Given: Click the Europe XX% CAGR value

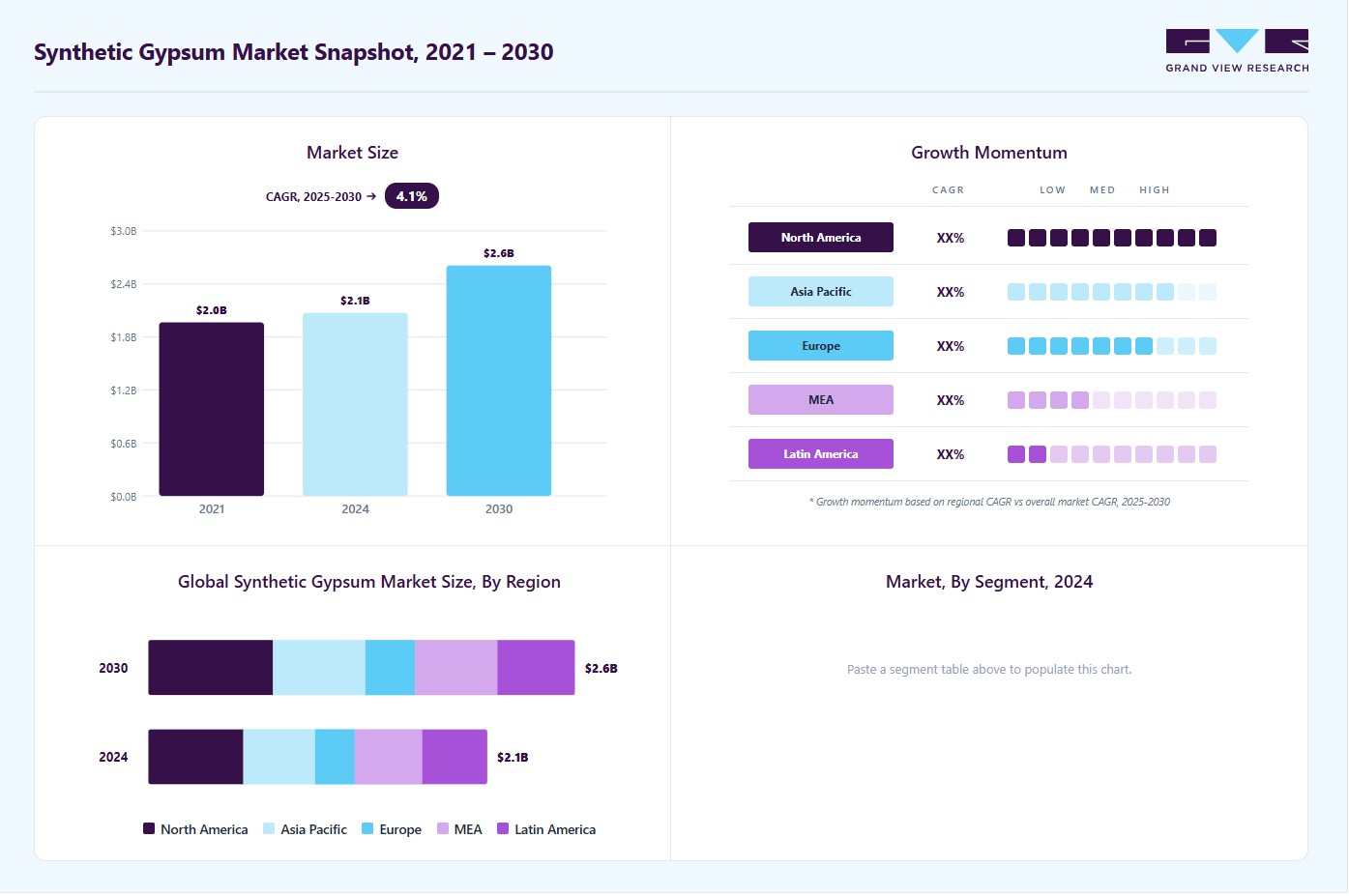Looking at the screenshot, I should click(951, 346).
